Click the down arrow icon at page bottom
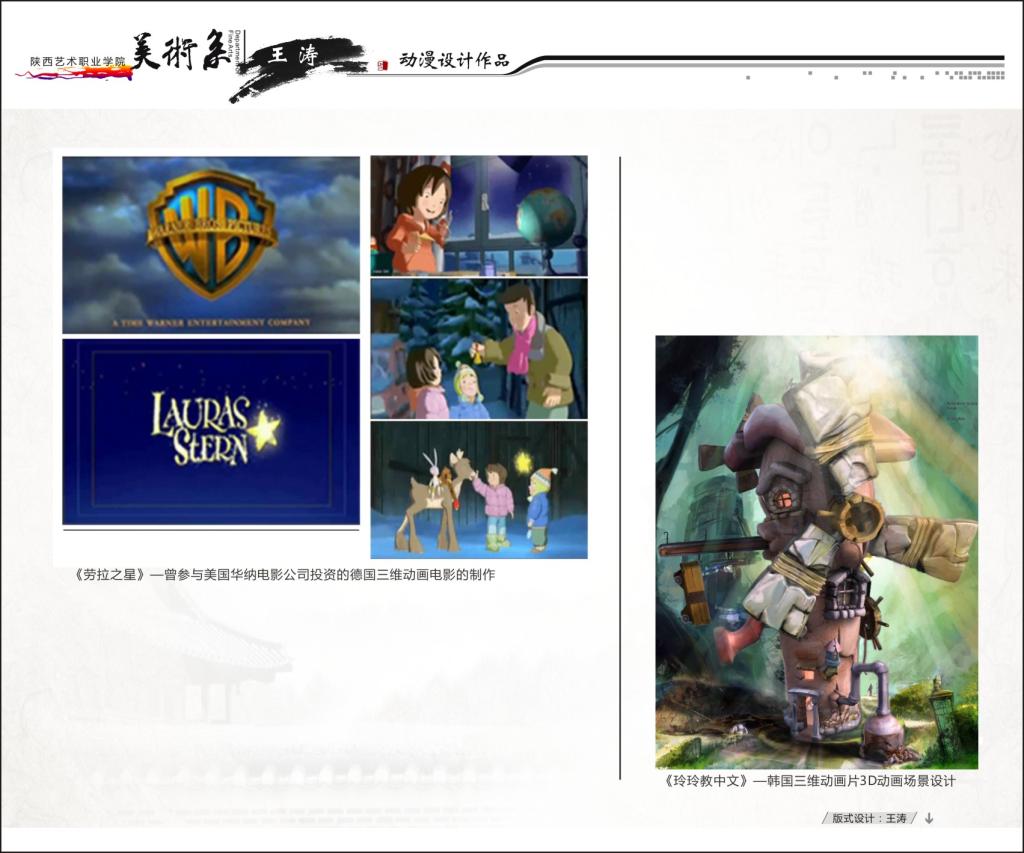The width and height of the screenshot is (1024, 853). click(929, 818)
